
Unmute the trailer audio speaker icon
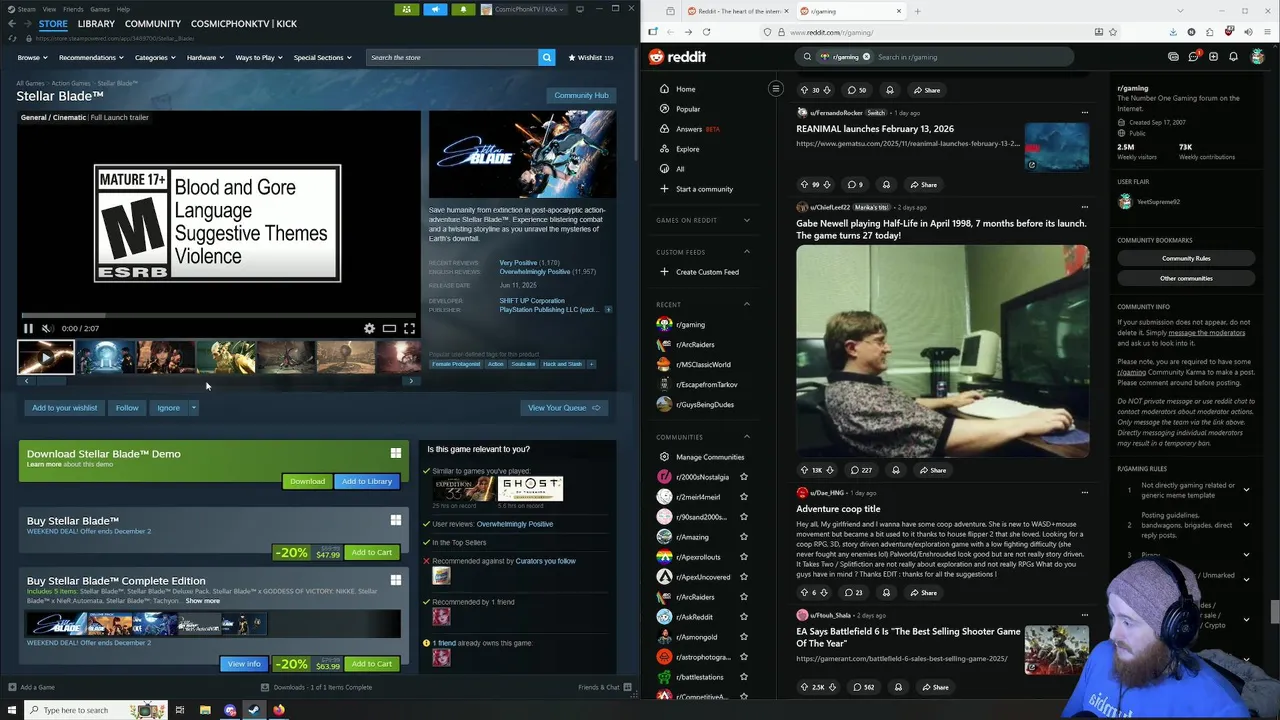coord(47,328)
